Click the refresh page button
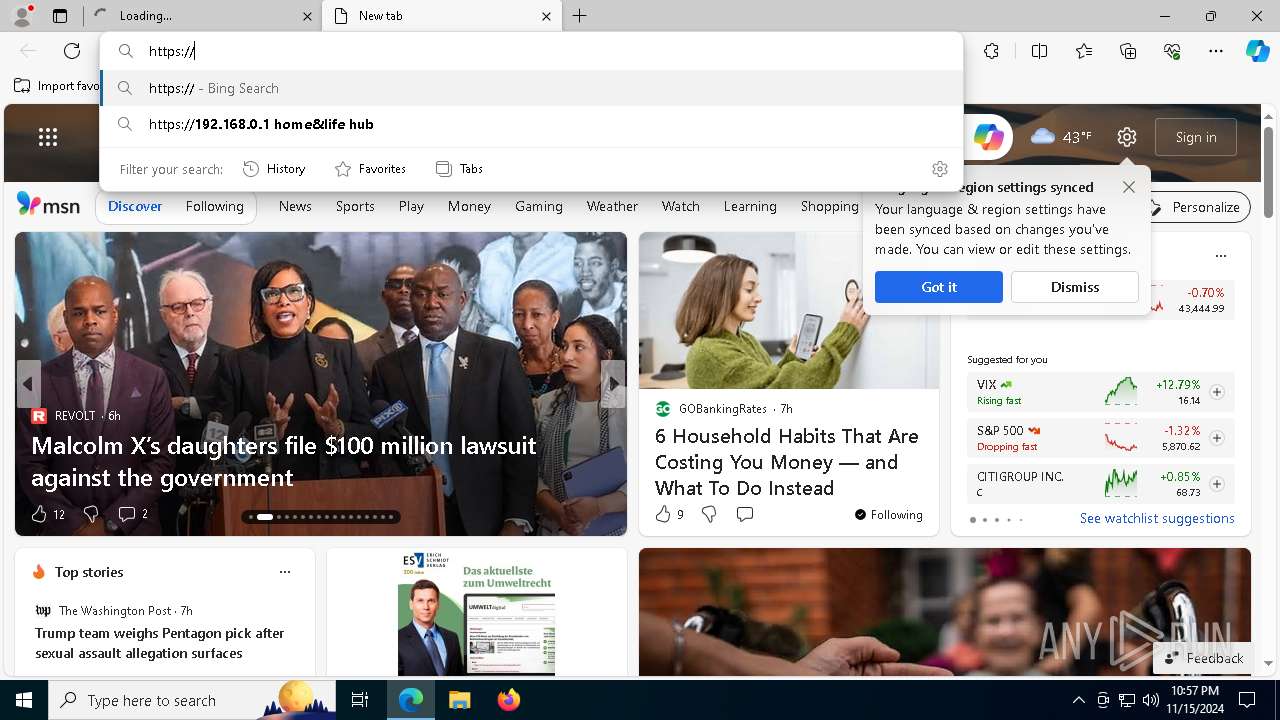 coord(72,51)
